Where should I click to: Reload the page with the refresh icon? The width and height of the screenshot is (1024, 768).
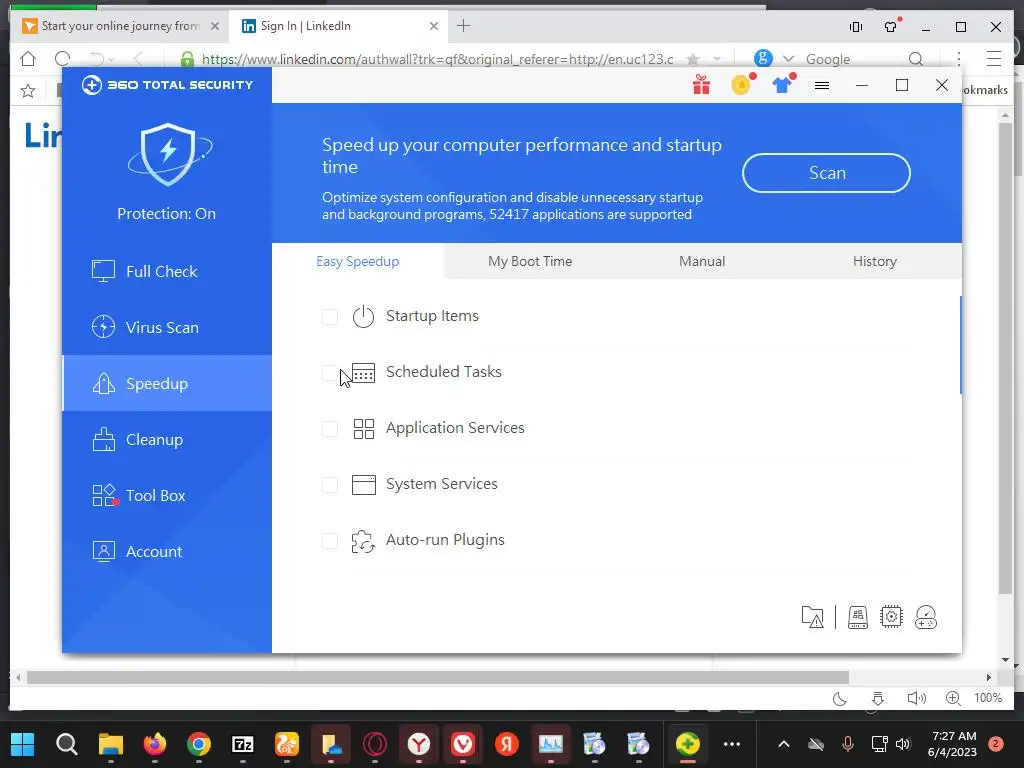point(63,59)
